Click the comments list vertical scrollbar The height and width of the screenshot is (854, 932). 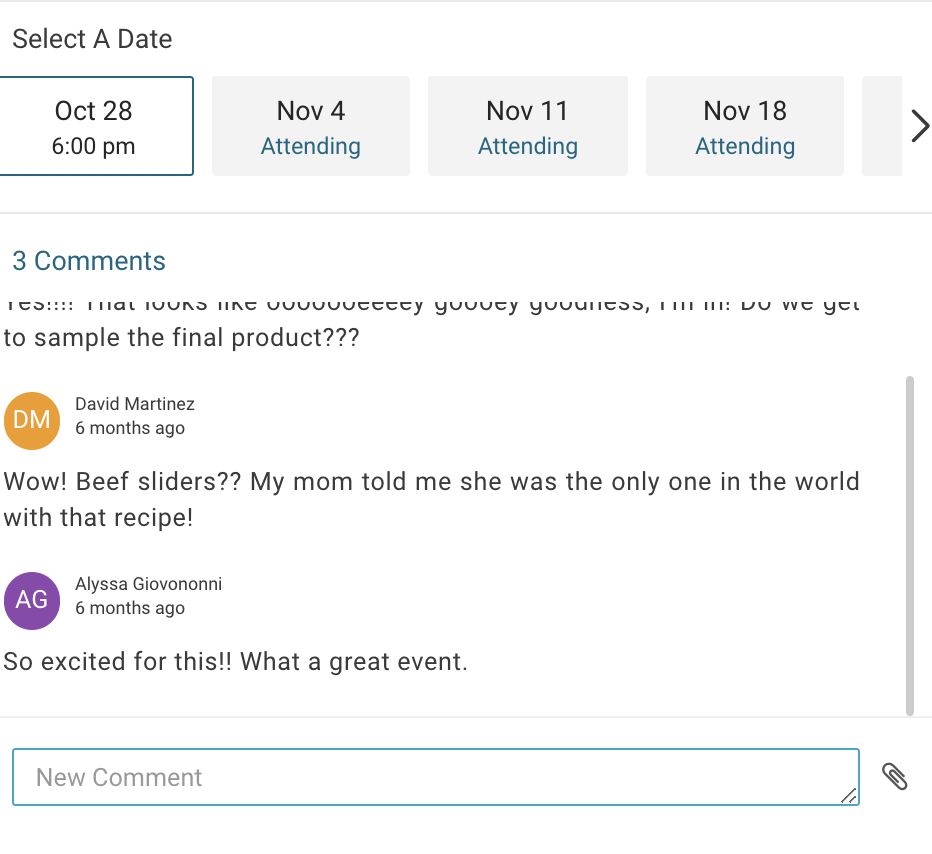tap(909, 545)
